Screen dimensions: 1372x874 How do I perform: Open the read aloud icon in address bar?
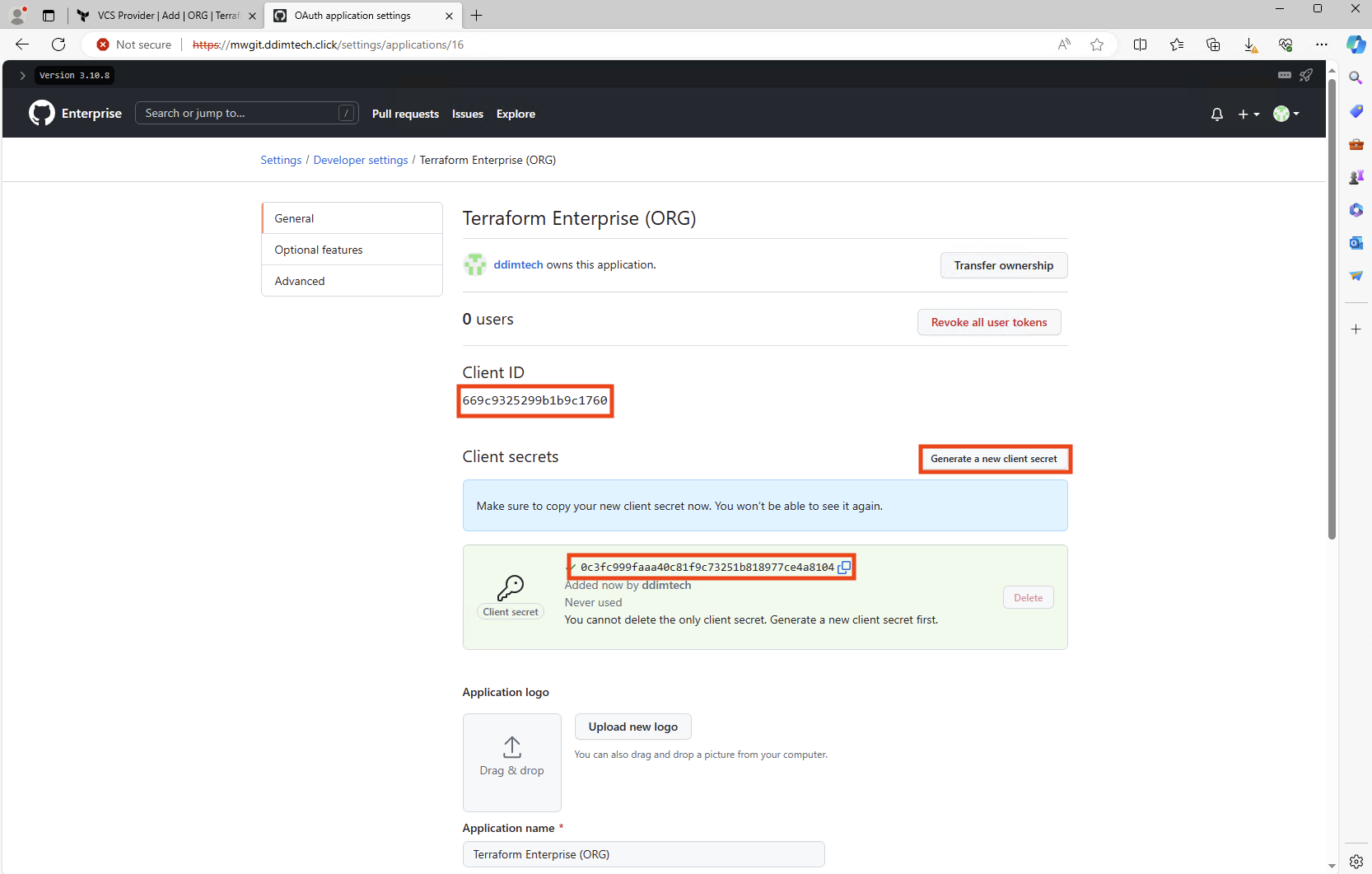[x=1064, y=44]
